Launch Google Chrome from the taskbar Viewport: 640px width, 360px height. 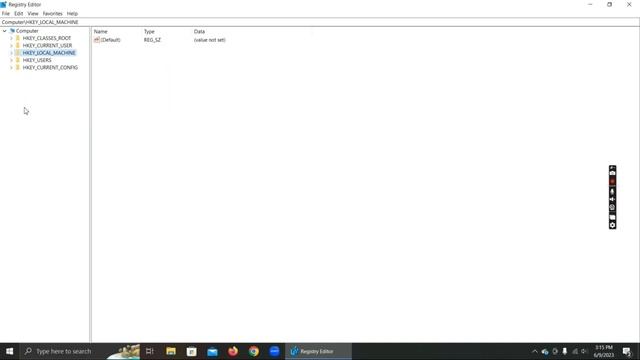point(254,351)
